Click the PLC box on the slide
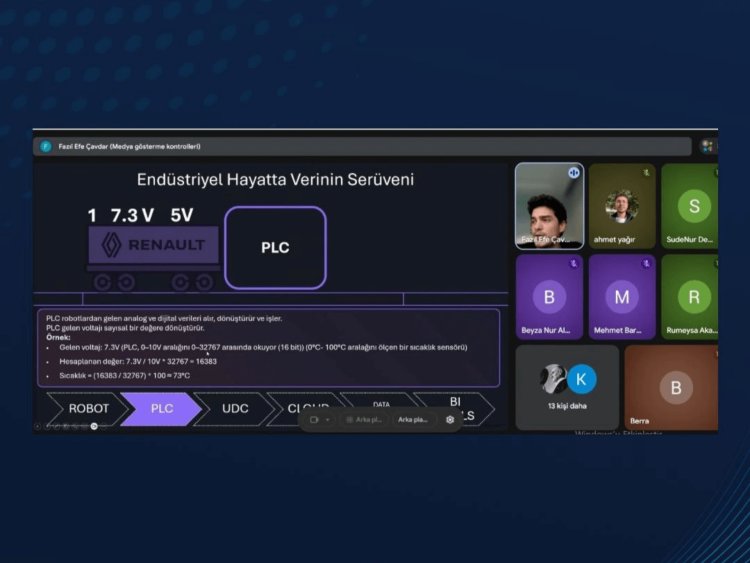Viewport: 750px width, 563px height. (x=275, y=247)
